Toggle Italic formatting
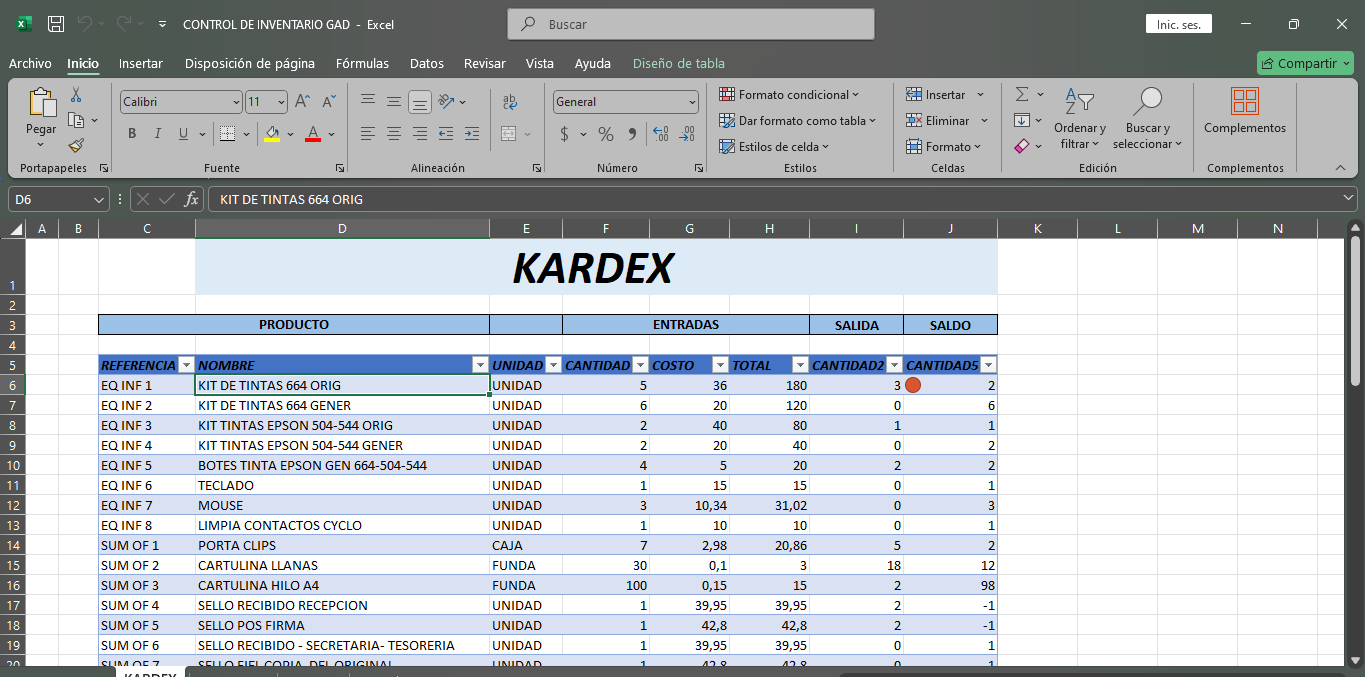The width and height of the screenshot is (1365, 677). coord(157,133)
